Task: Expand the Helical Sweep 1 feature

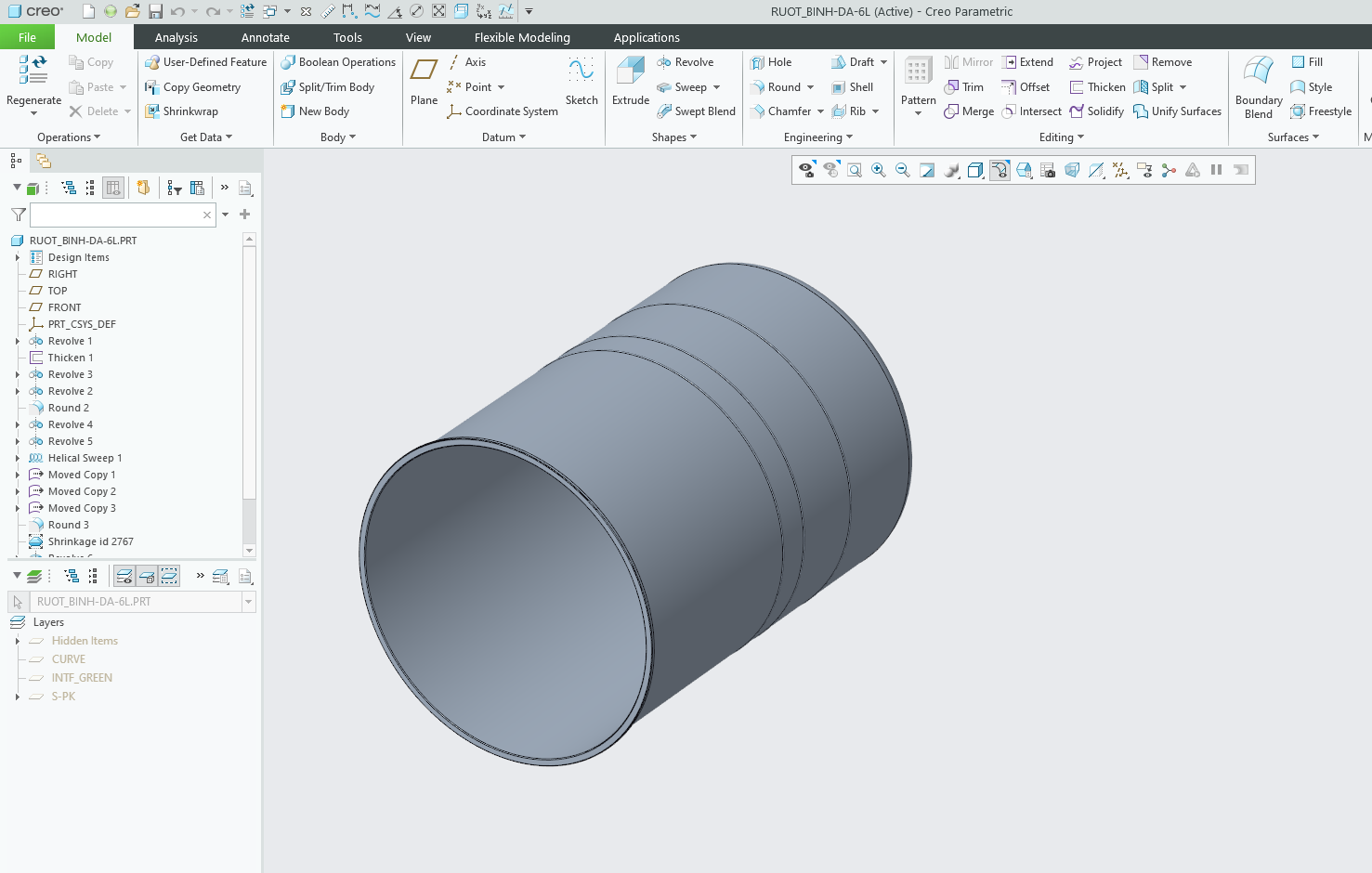Action: click(x=18, y=458)
